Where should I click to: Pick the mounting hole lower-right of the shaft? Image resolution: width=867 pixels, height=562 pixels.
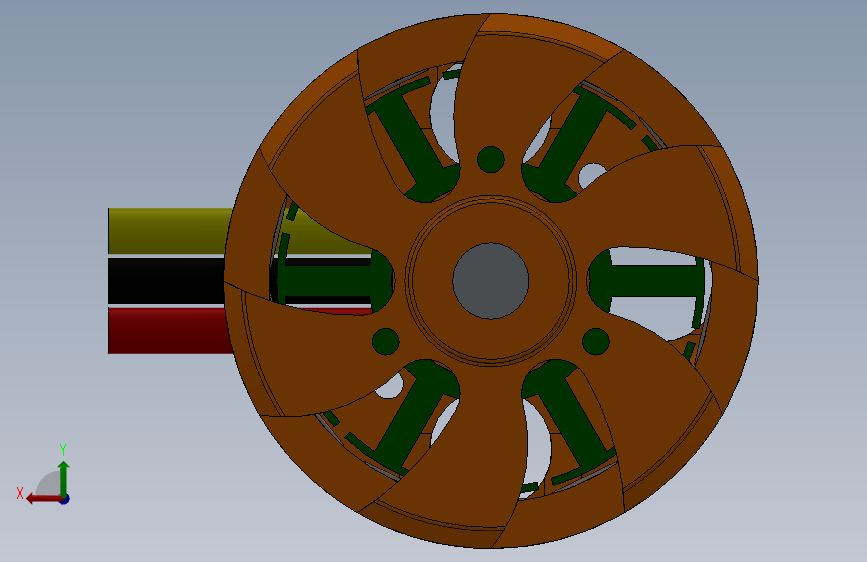(x=596, y=341)
